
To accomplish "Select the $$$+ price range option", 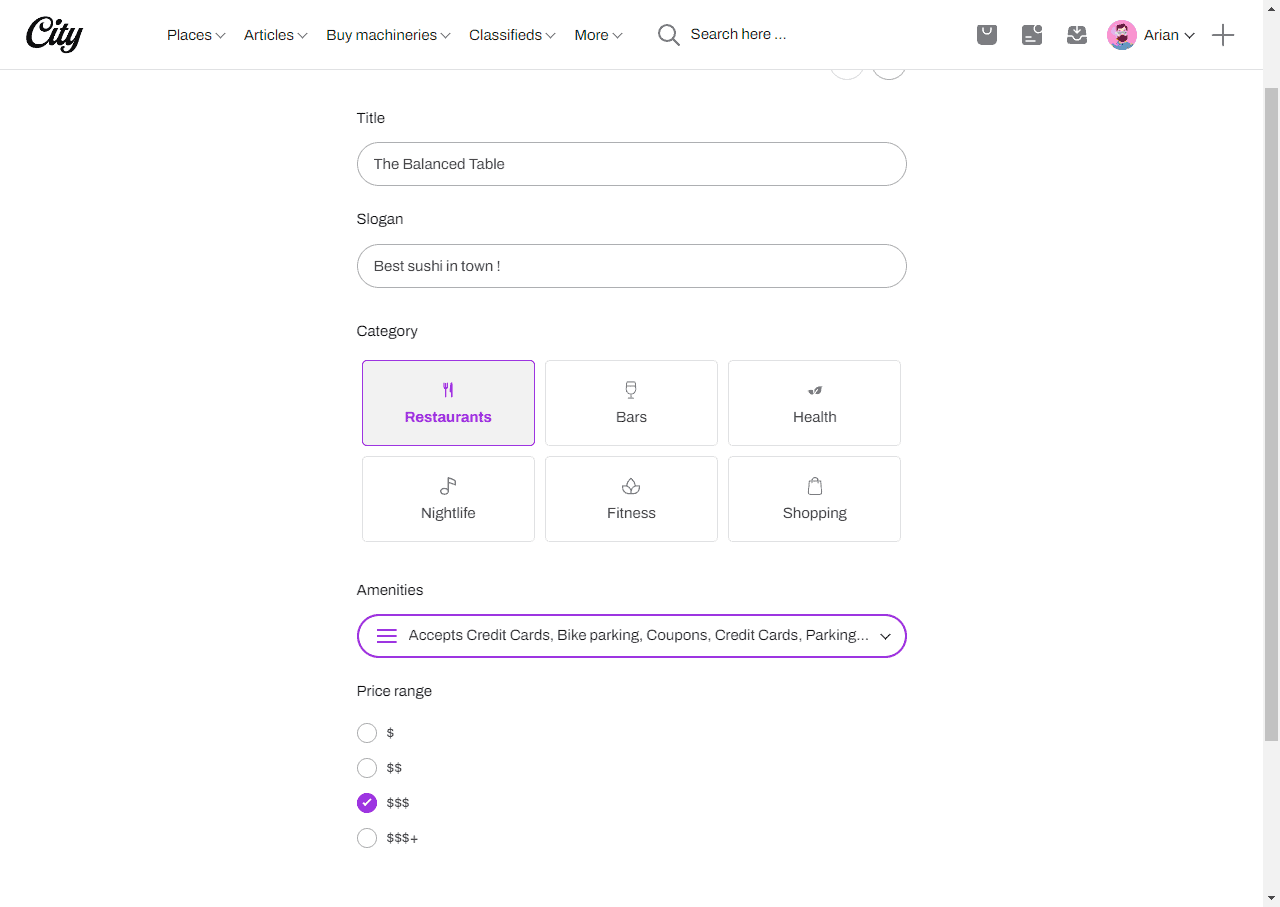I will click(x=367, y=837).
